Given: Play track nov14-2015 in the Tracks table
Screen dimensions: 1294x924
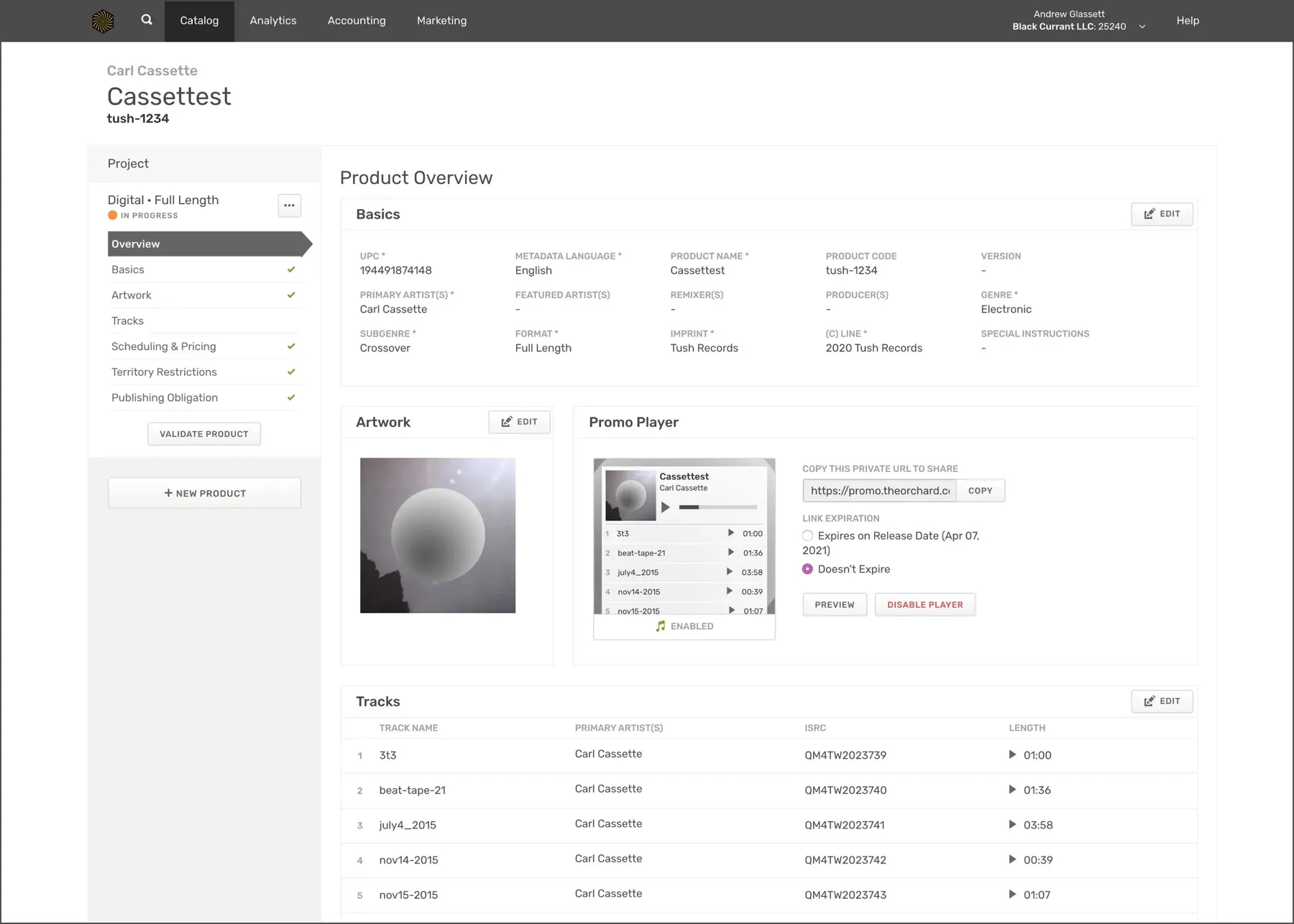Looking at the screenshot, I should [1012, 859].
